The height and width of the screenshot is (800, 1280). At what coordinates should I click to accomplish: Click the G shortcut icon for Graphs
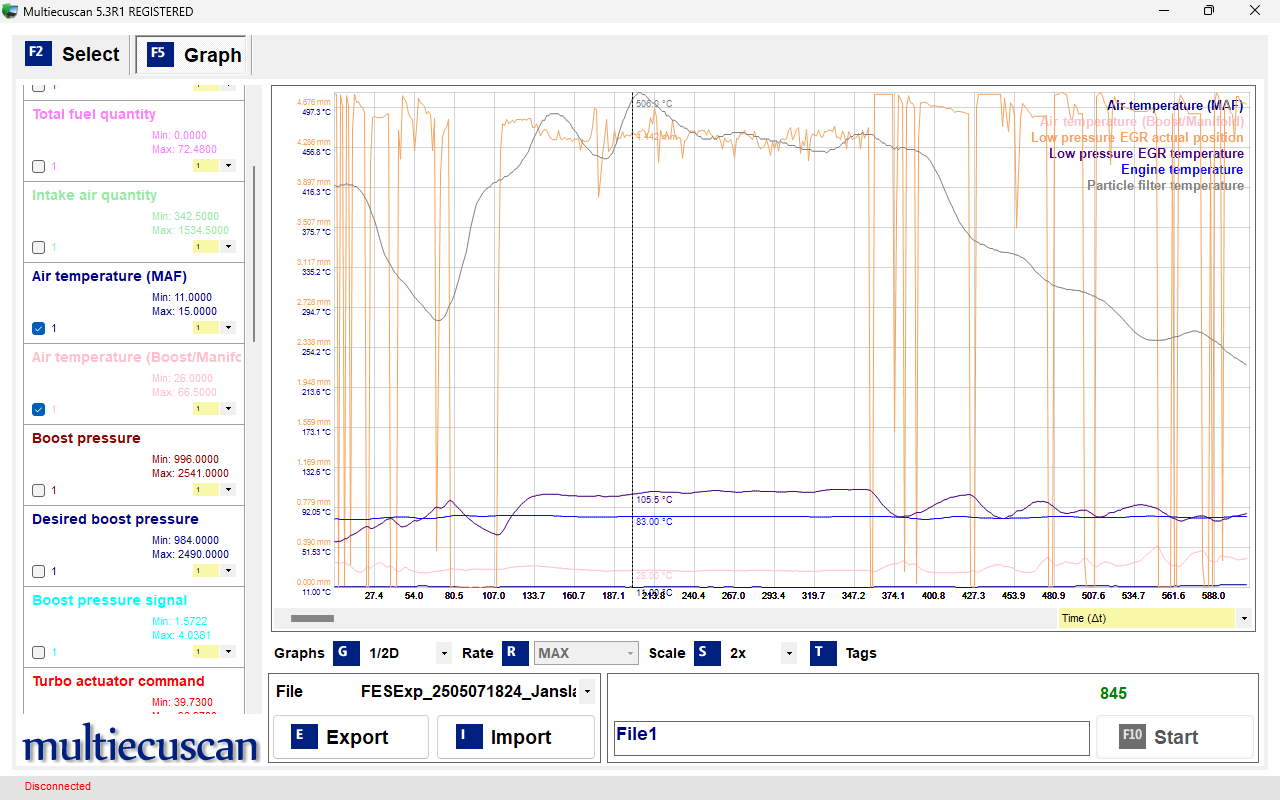346,653
